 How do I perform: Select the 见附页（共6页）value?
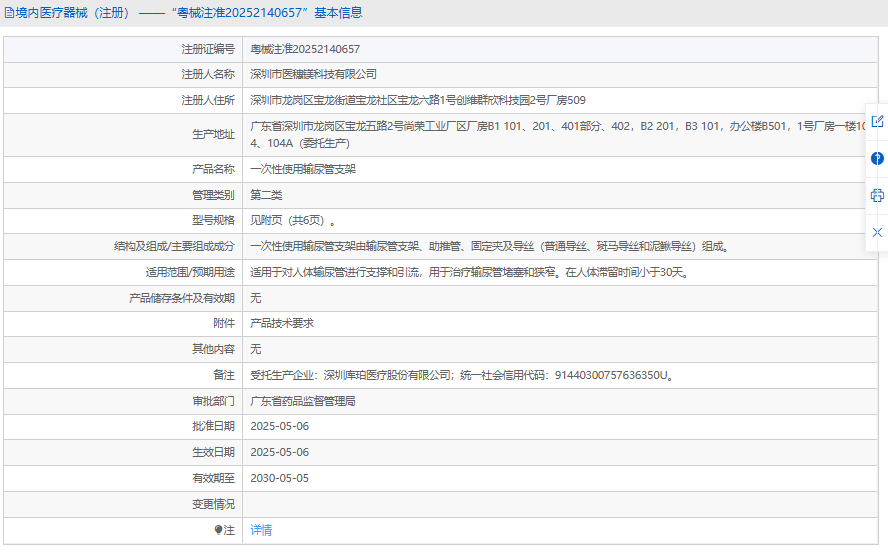click(x=293, y=220)
